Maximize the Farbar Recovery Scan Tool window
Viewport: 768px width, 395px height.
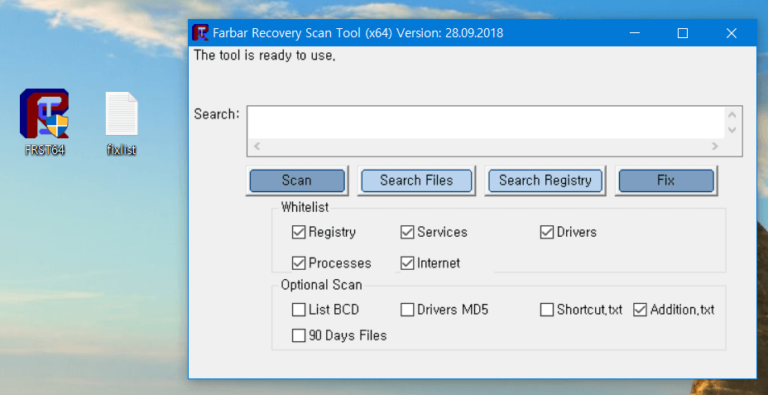point(682,33)
